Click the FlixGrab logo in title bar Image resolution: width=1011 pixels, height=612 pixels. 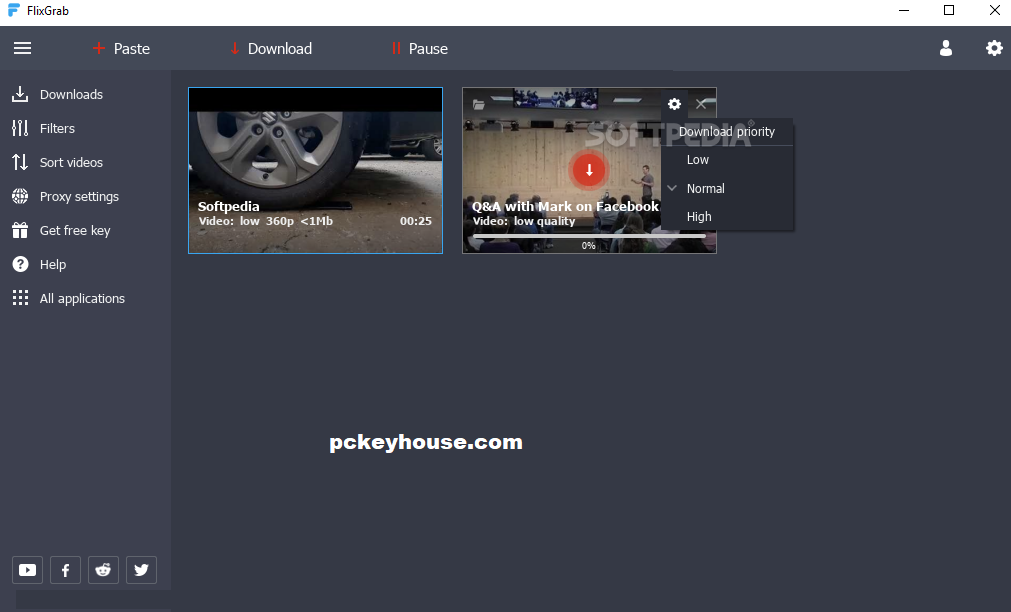tap(13, 10)
